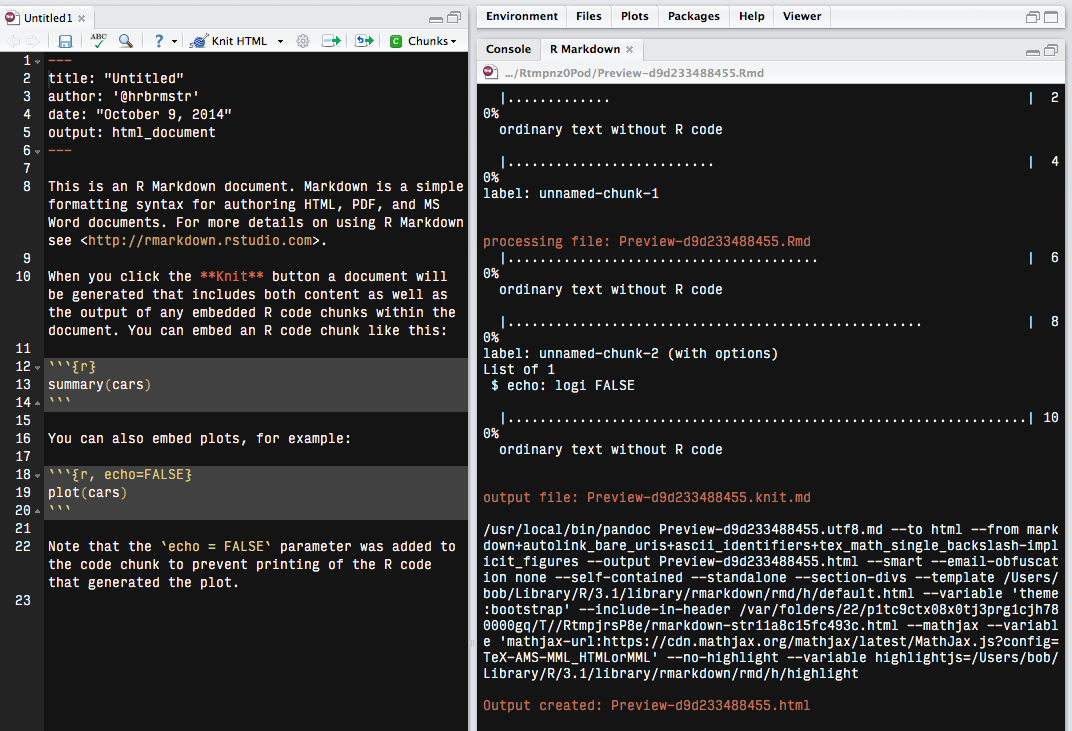The width and height of the screenshot is (1072, 731).
Task: Switch to the Viewer tab
Action: 802,16
